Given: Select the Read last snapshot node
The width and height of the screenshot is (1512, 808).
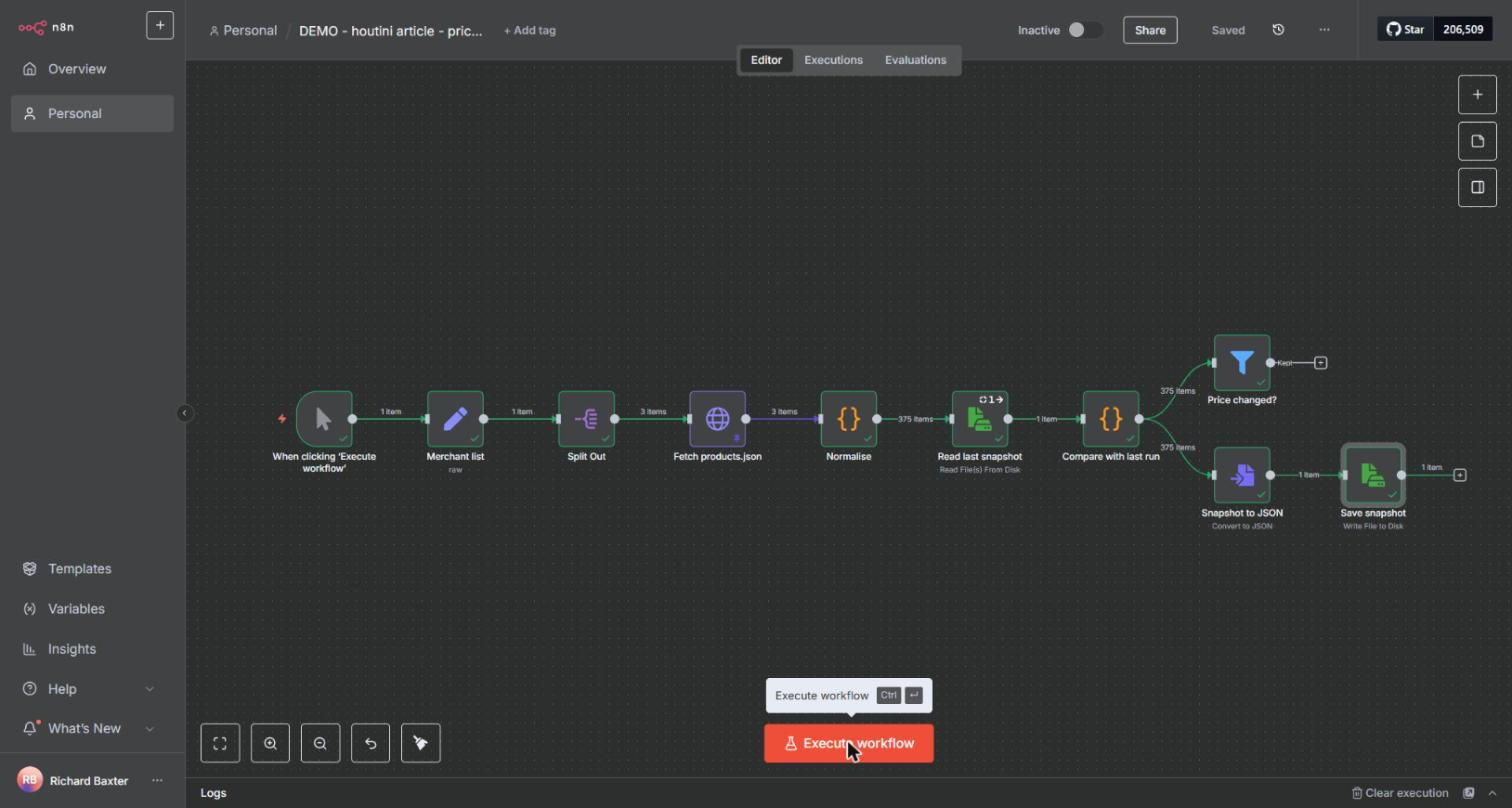Looking at the screenshot, I should (x=980, y=419).
